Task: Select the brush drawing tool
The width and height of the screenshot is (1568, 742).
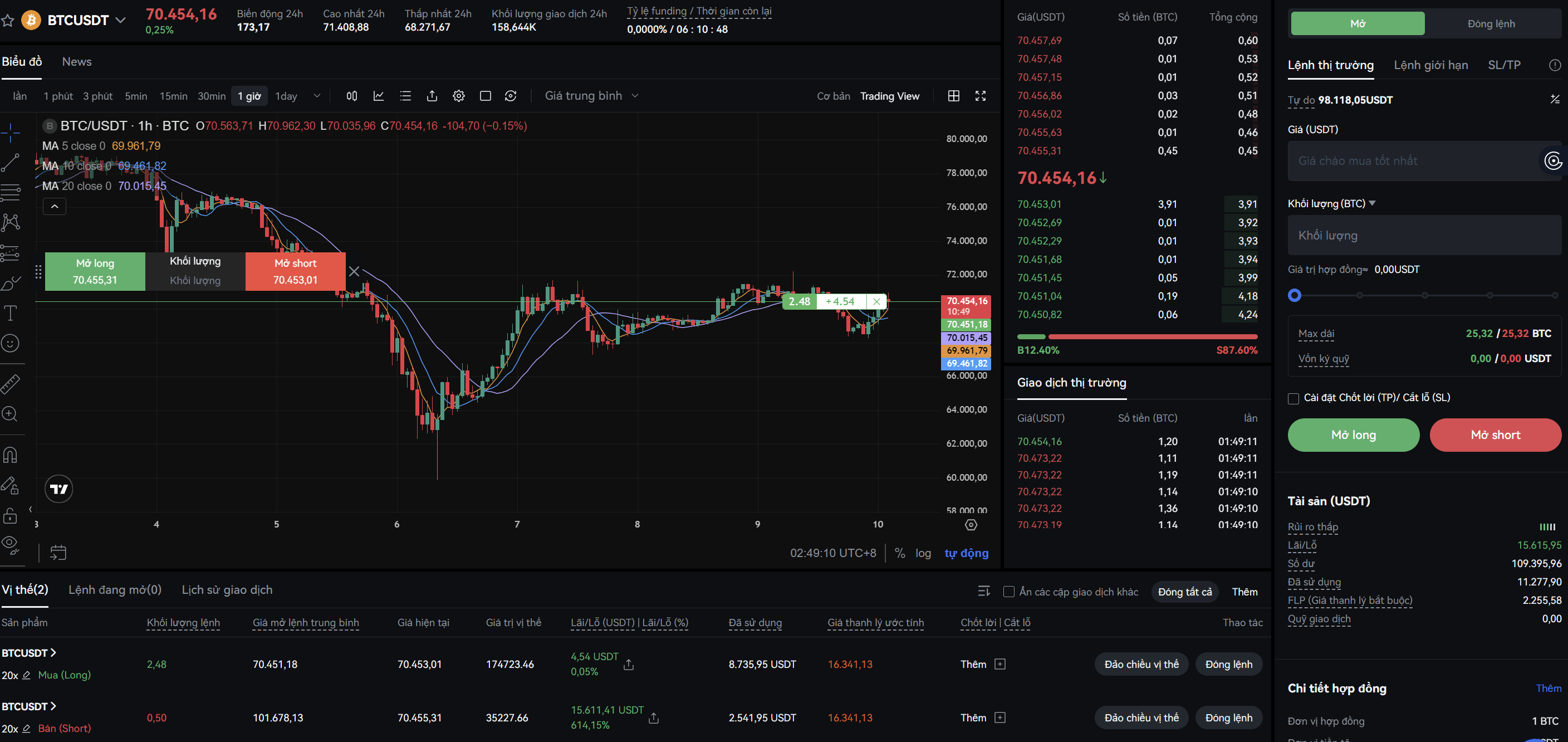Action: [11, 284]
